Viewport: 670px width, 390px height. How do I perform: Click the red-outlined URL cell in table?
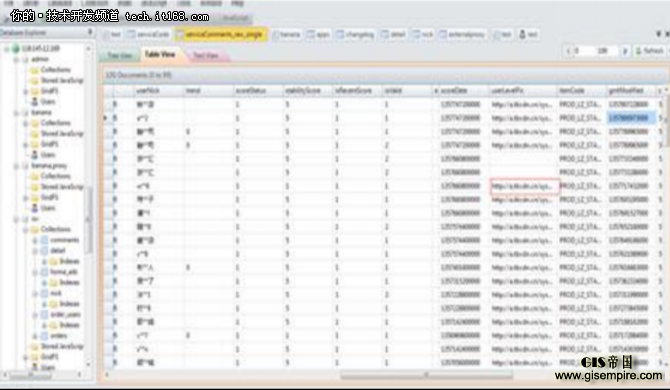pyautogui.click(x=525, y=186)
